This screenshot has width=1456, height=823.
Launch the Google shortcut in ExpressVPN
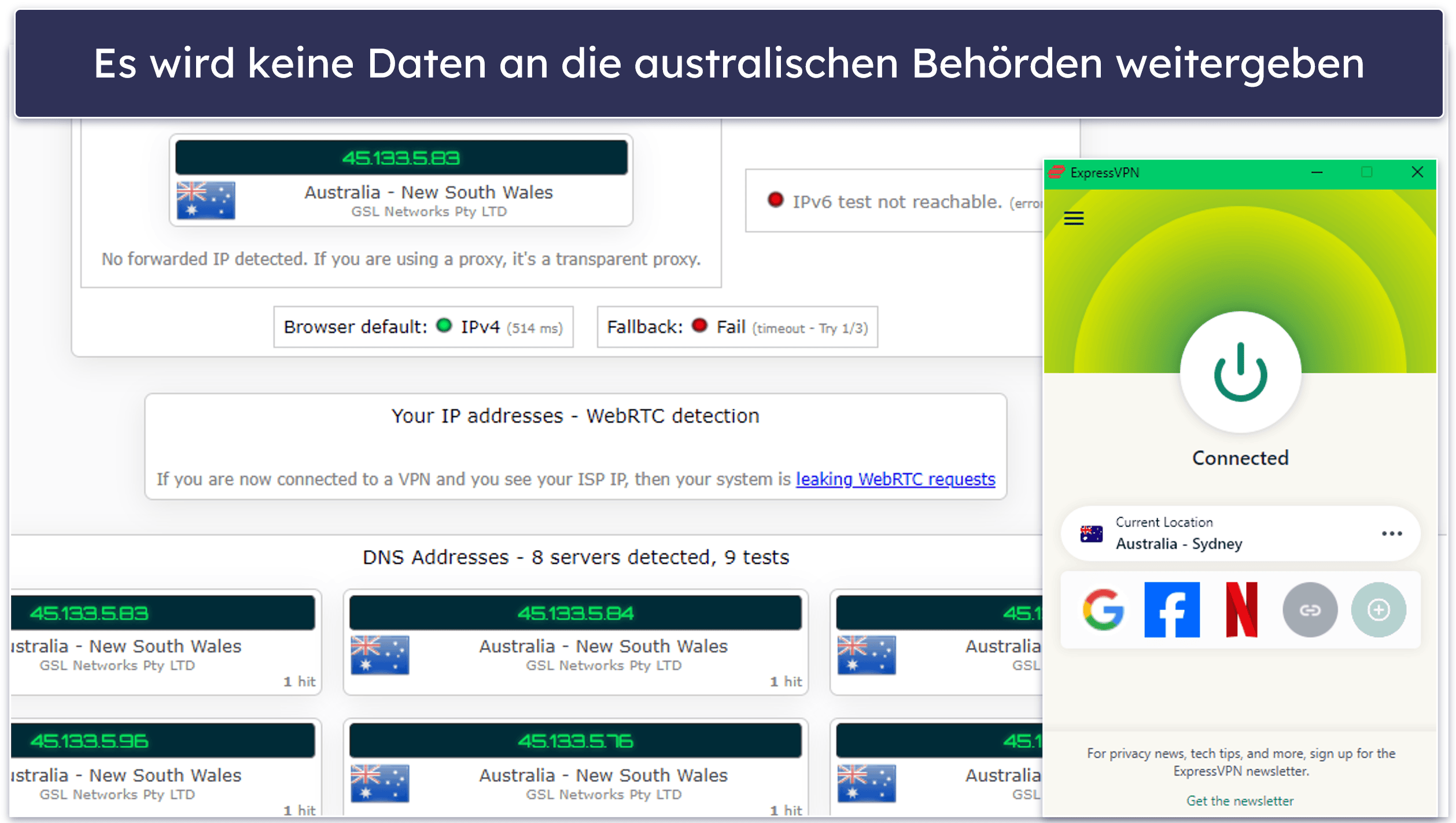pyautogui.click(x=1103, y=610)
